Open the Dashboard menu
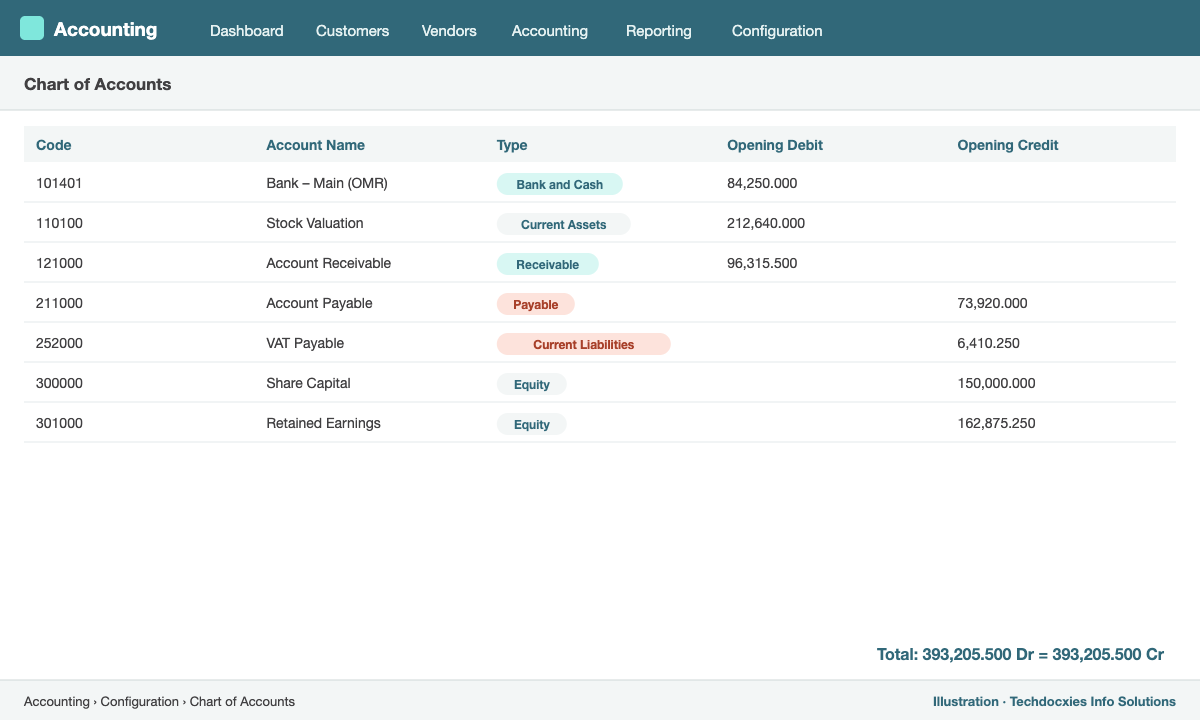Image resolution: width=1200 pixels, height=720 pixels. click(x=247, y=31)
